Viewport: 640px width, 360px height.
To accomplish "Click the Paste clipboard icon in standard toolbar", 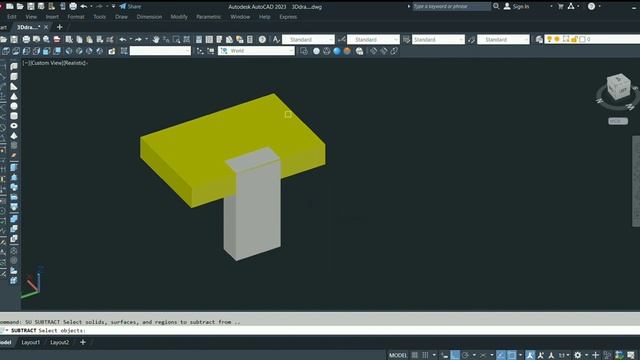I will [89, 40].
